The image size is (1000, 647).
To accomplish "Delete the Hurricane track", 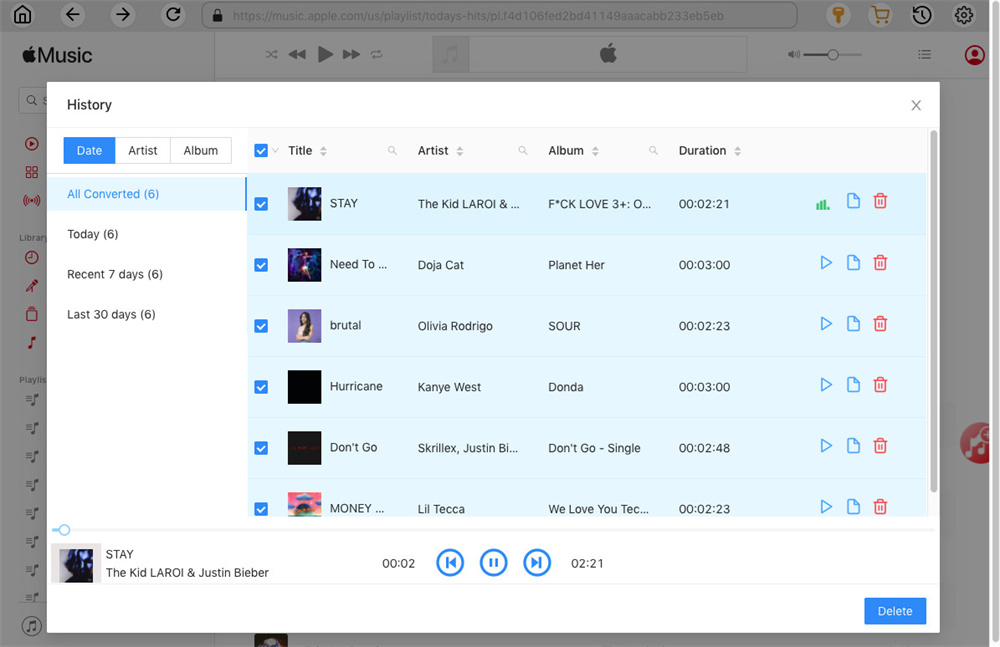I will 880,385.
